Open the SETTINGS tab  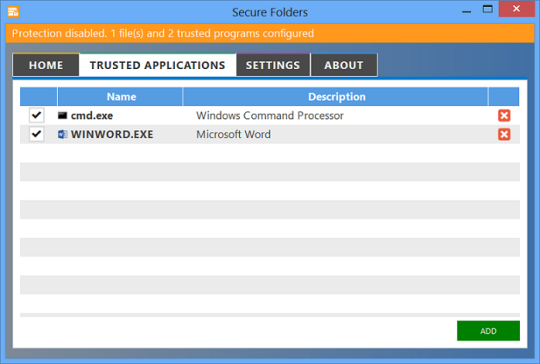pyautogui.click(x=273, y=65)
